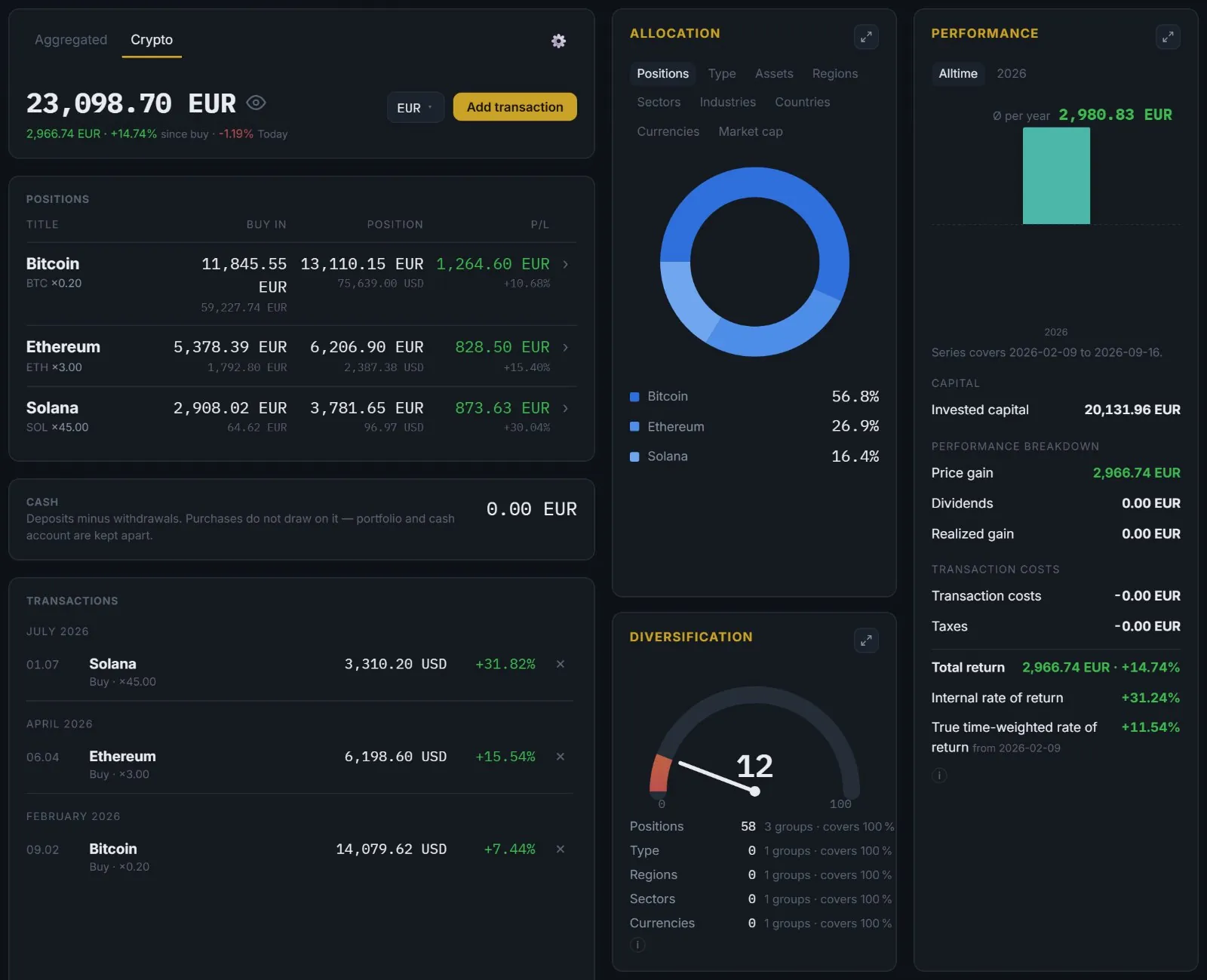This screenshot has height=980, width=1207.
Task: Click the diversification gauge score 12
Action: [x=754, y=766]
